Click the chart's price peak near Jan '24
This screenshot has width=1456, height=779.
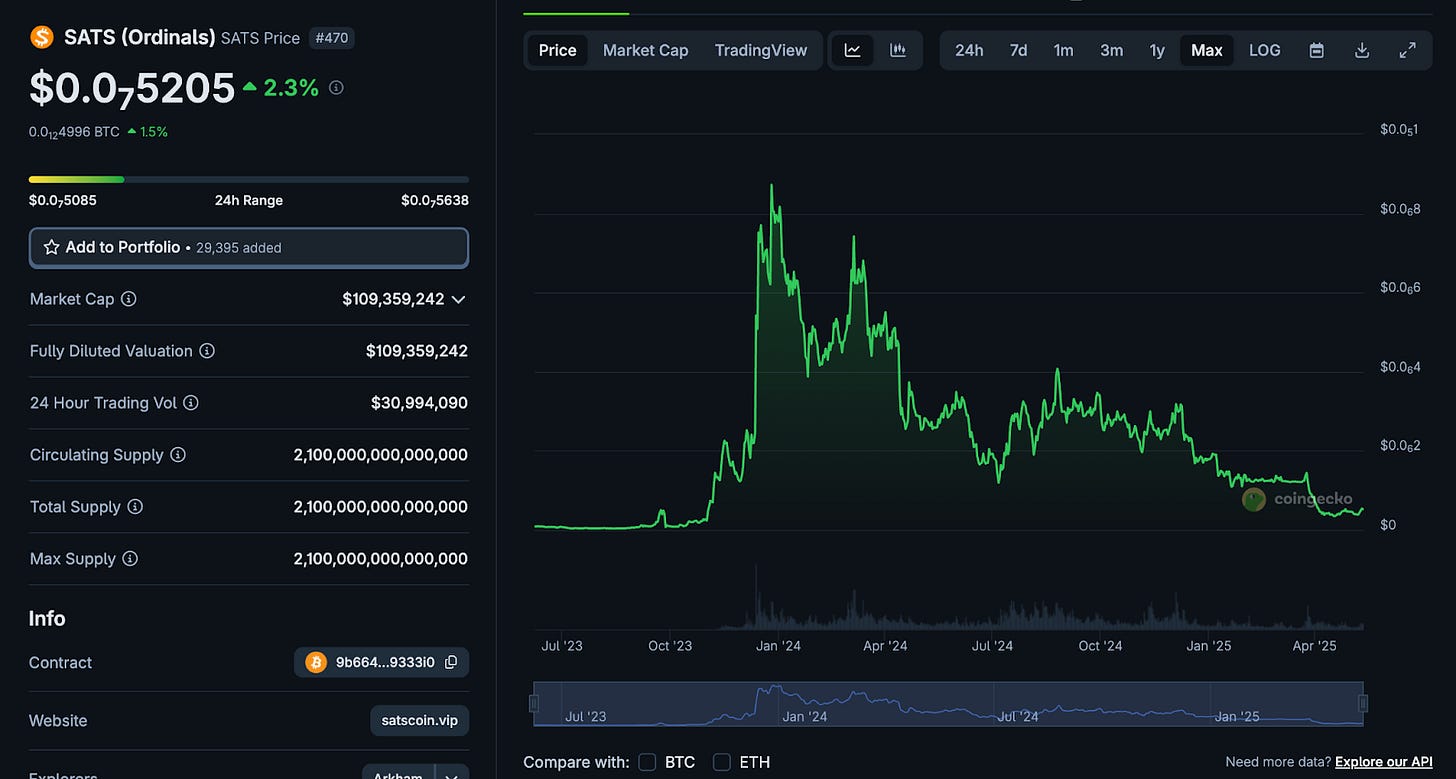pos(771,185)
